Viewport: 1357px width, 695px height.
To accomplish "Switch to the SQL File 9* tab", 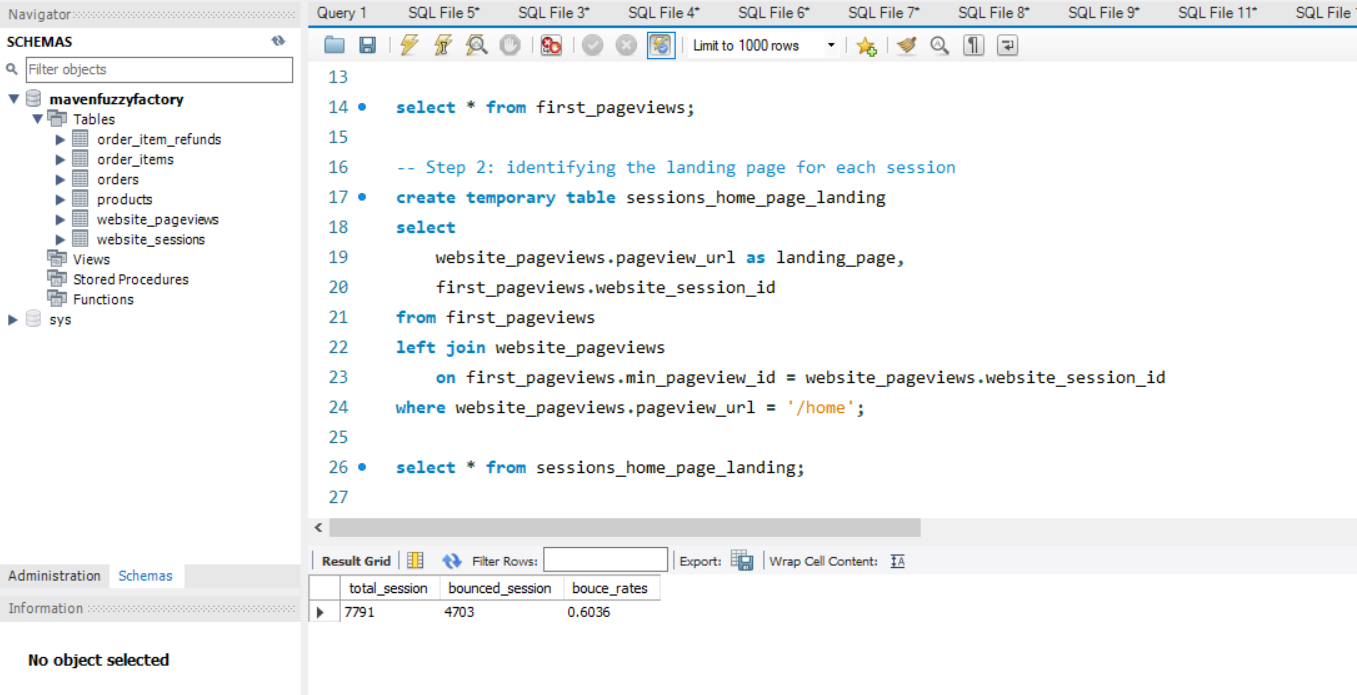I will coord(1104,12).
